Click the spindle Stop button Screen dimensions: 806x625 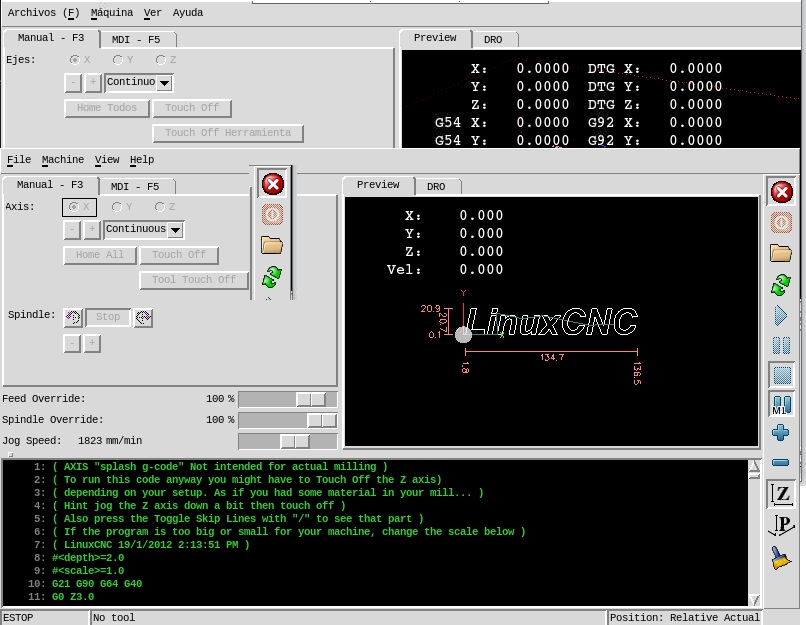[x=108, y=317]
